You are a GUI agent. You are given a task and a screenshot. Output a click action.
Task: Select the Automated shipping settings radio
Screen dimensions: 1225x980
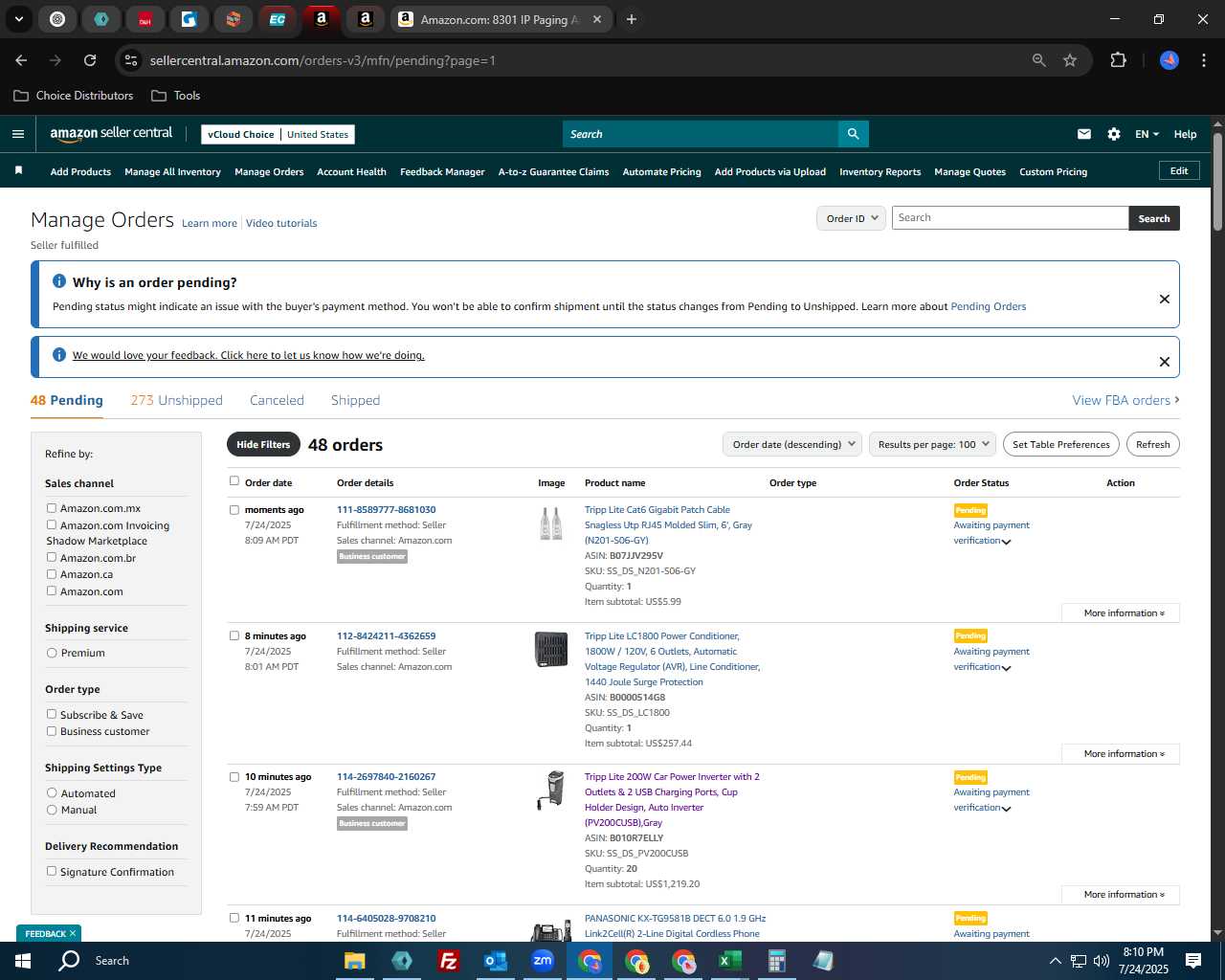tap(52, 793)
